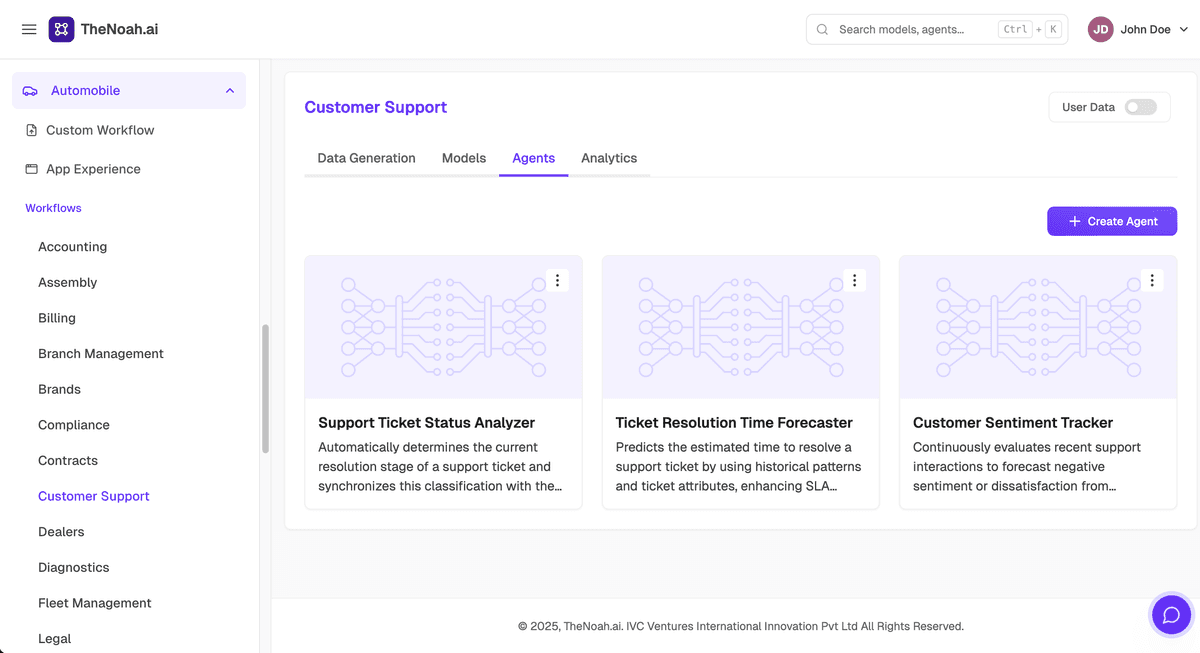Open Fleet Management workflow
Viewport: 1200px width, 653px height.
(x=95, y=603)
